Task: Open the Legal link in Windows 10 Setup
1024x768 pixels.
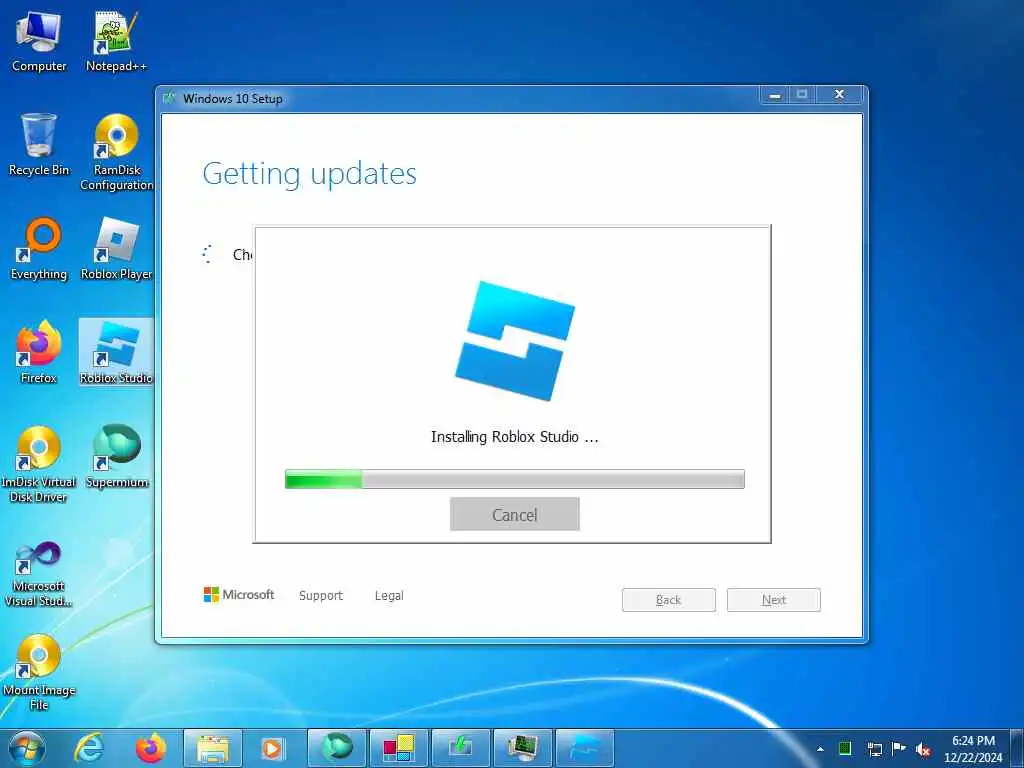Action: 389,596
